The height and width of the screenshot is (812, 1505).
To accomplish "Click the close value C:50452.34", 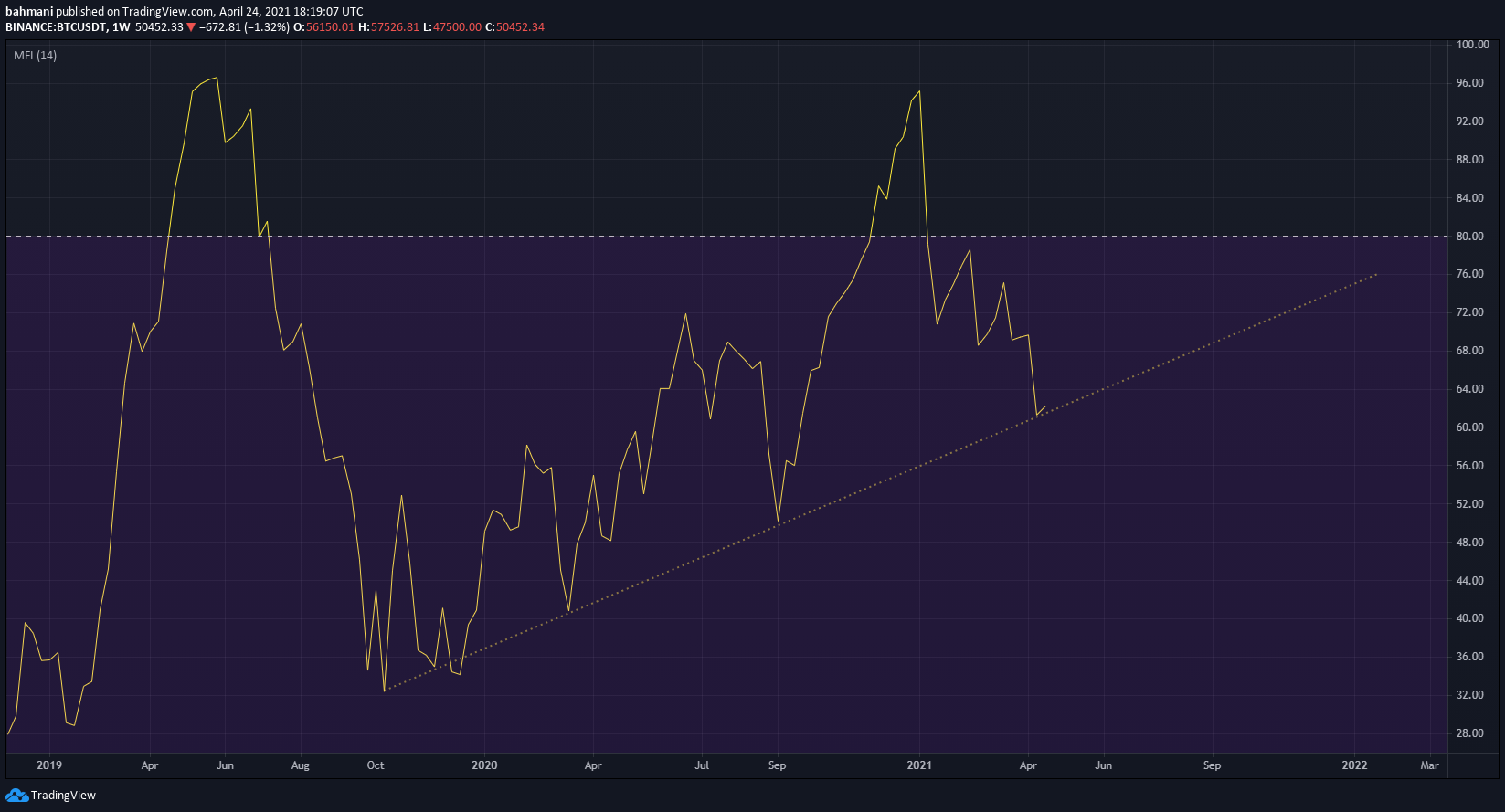I will pyautogui.click(x=514, y=26).
